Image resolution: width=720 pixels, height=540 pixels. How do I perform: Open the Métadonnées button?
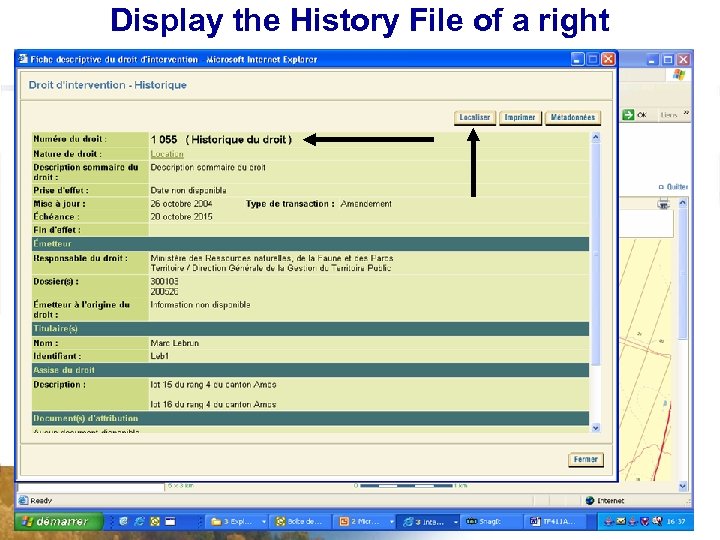pyautogui.click(x=573, y=118)
